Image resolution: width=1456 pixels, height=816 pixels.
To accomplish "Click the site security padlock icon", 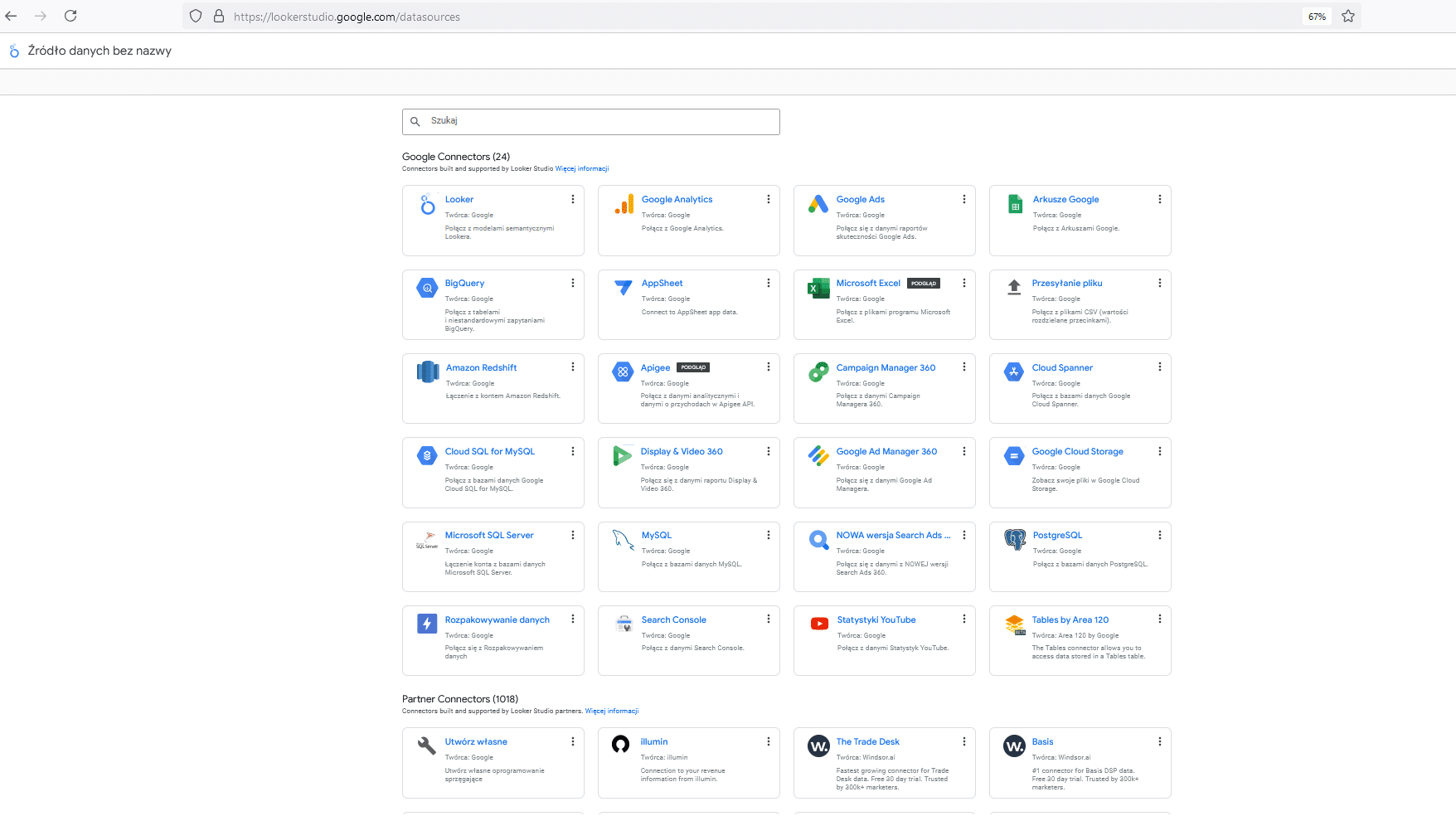I will 219,16.
